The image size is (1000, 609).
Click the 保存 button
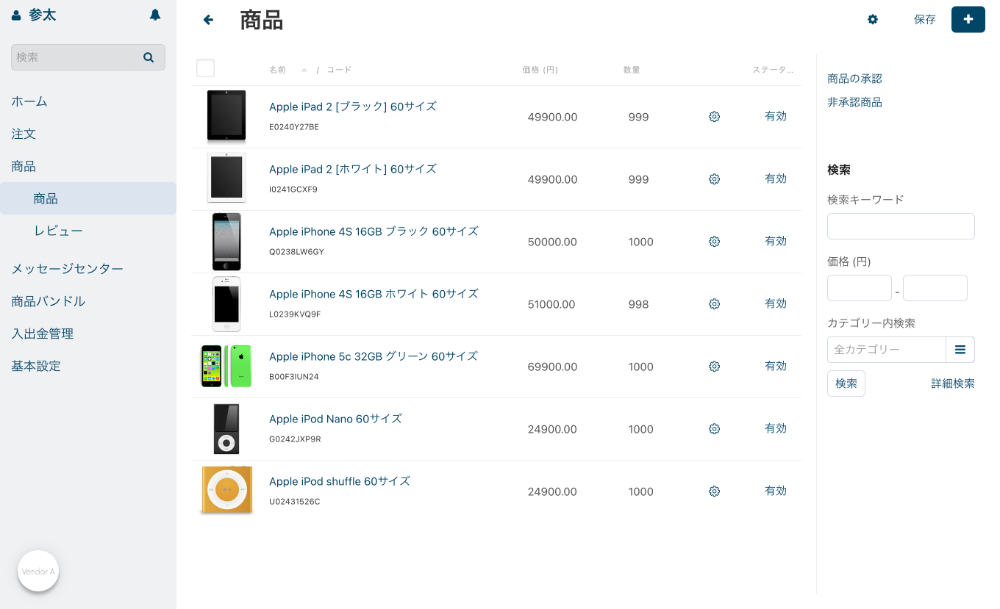click(x=924, y=20)
